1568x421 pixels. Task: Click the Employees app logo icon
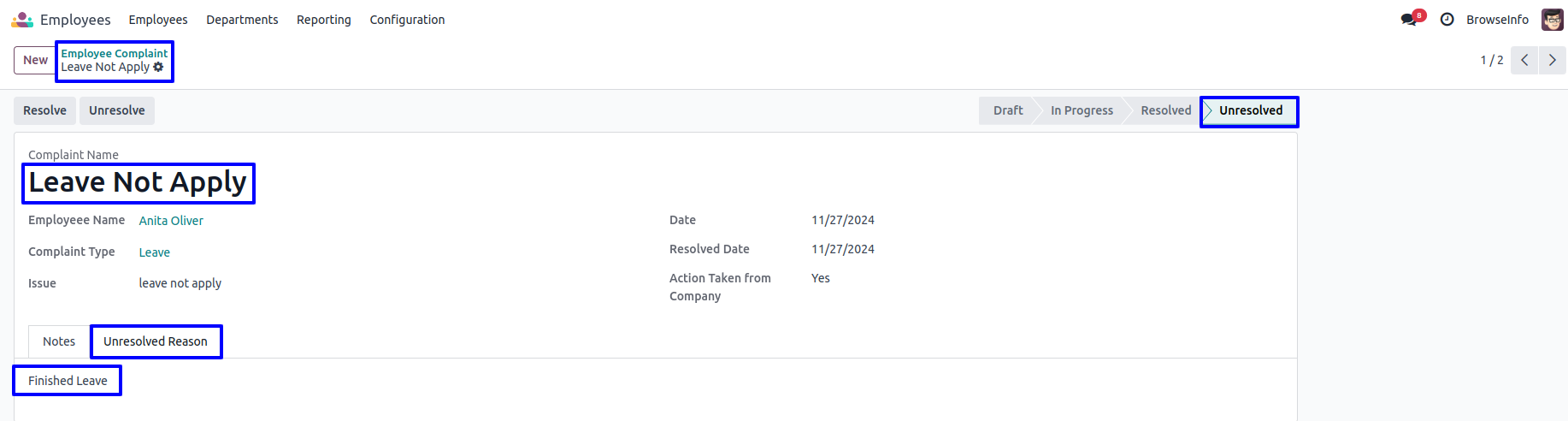22,20
